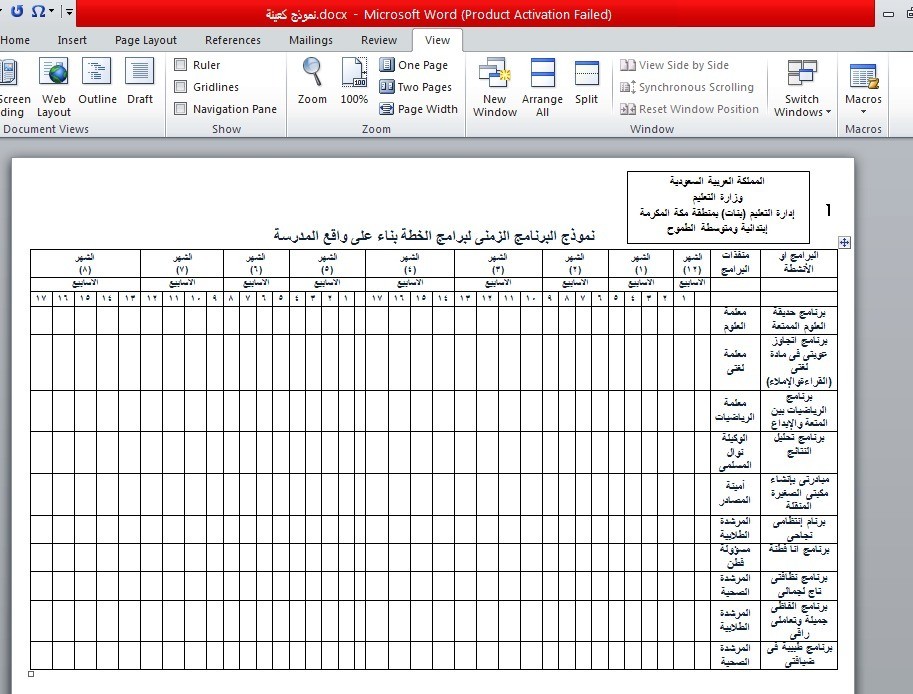Open the Page Layout tab

click(145, 40)
